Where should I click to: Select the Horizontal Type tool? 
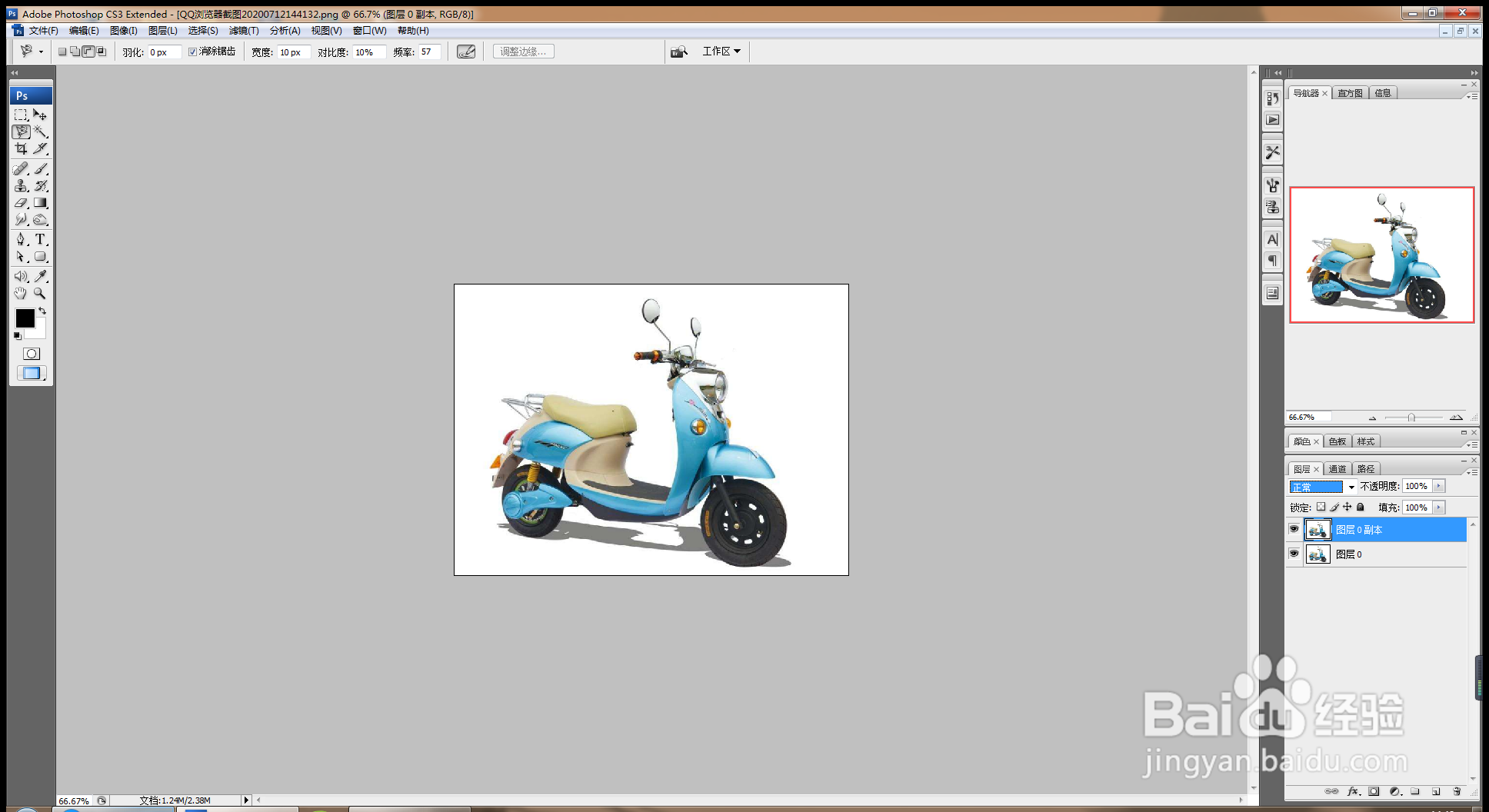40,239
